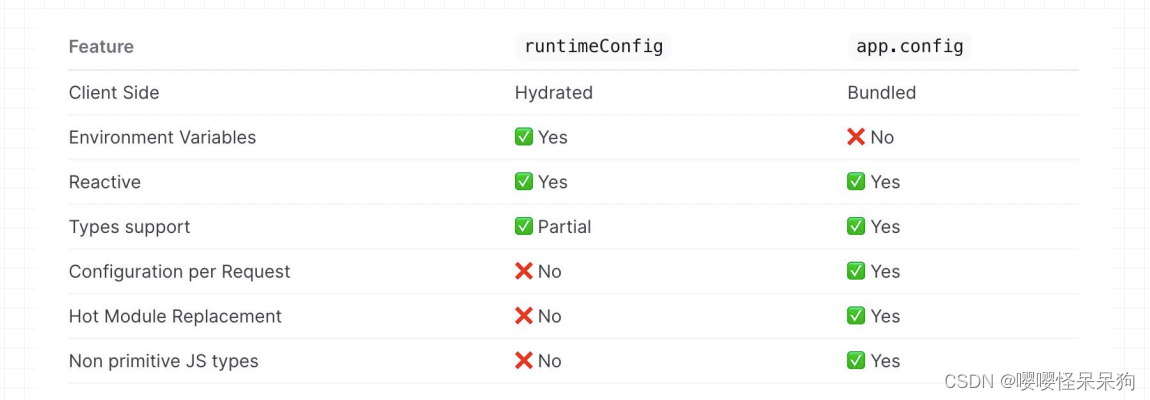Click green check for app.config Configuration per Request
1150x400 pixels.
(x=856, y=271)
